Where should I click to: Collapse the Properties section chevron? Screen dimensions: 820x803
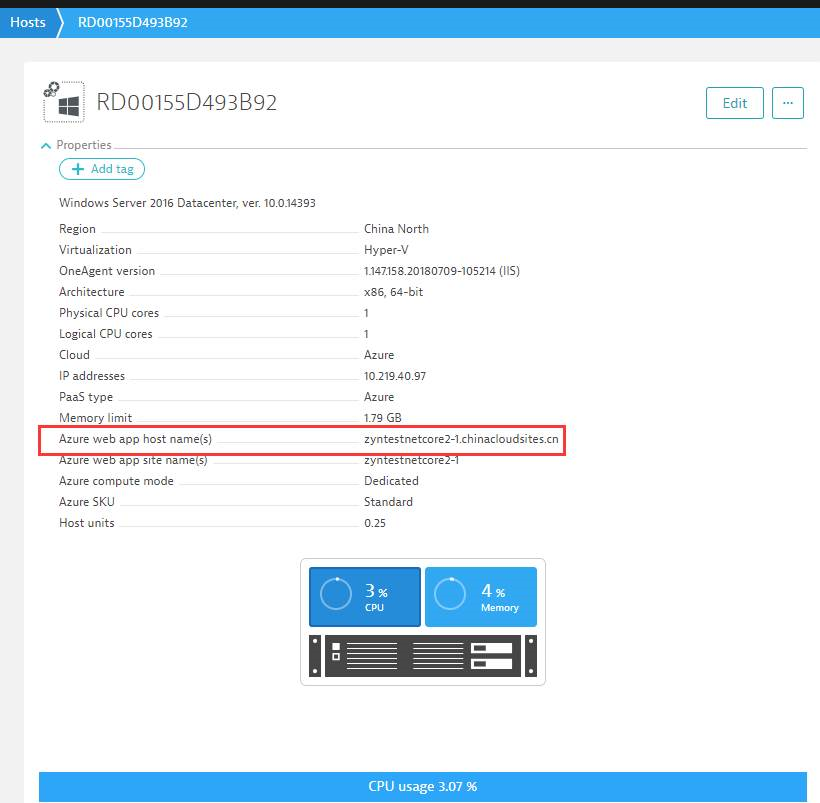click(x=46, y=145)
